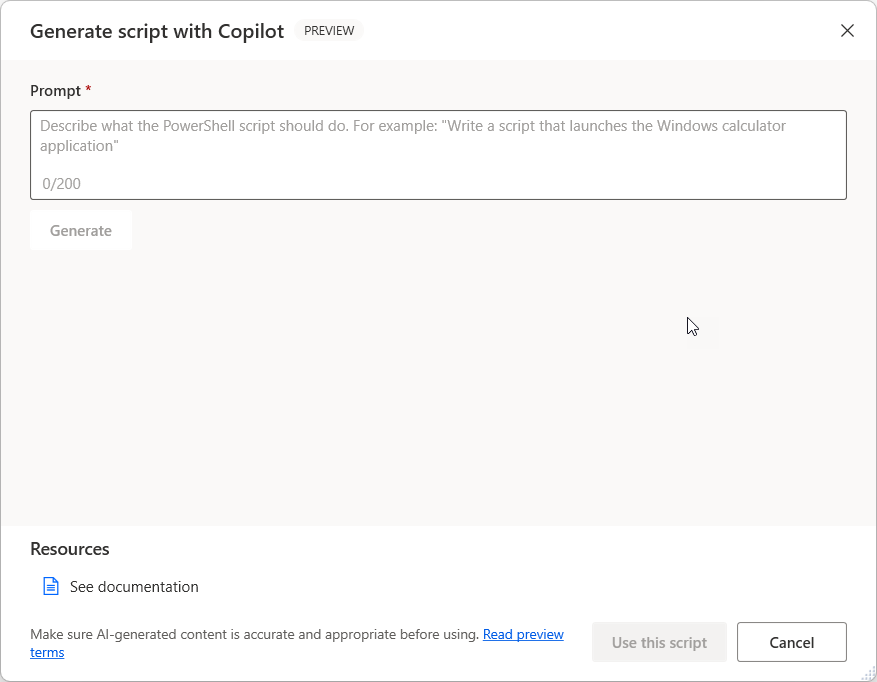Click the Prompt field label

[55, 91]
